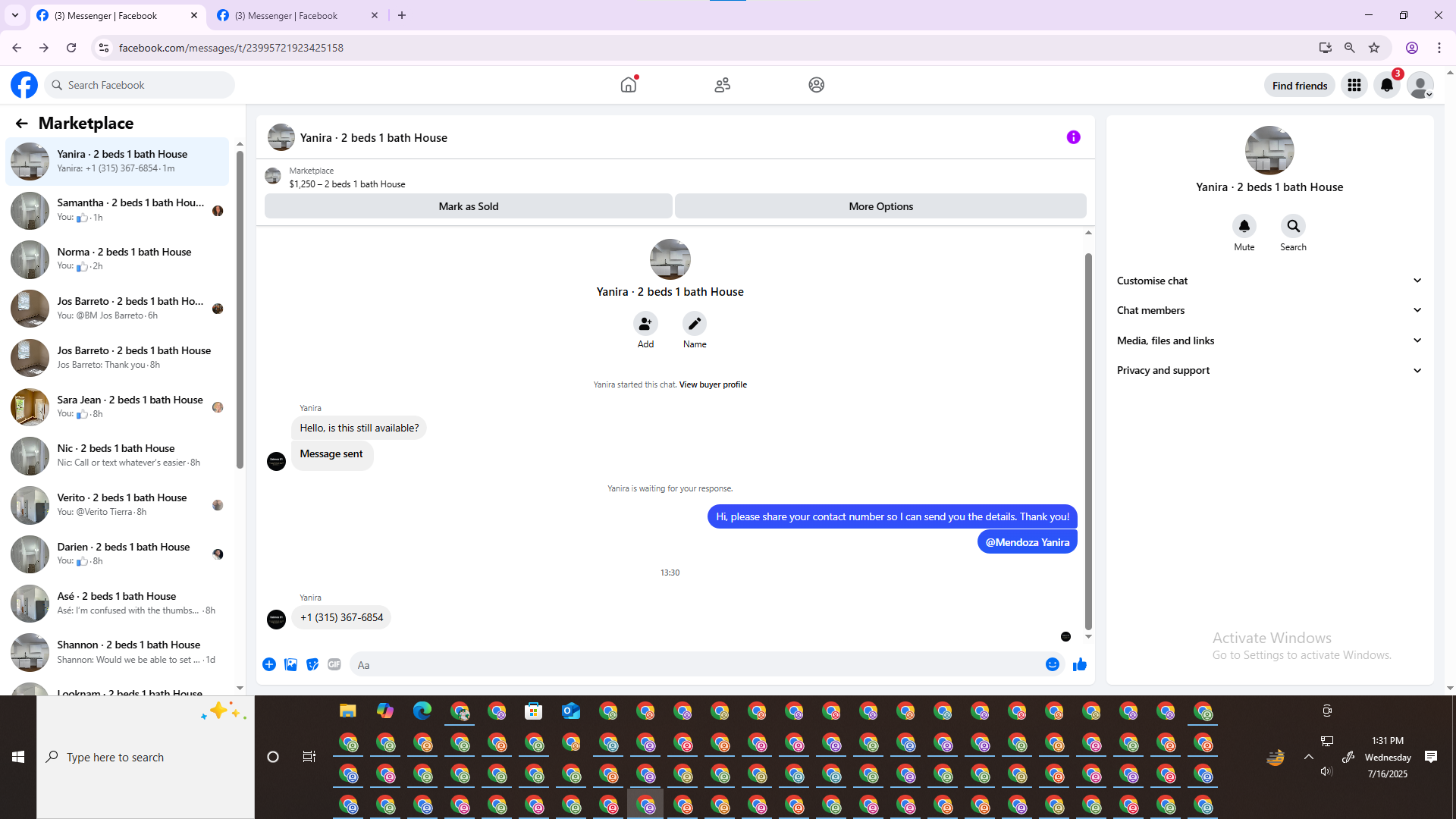
Task: Open the notifications bell
Action: (1387, 85)
